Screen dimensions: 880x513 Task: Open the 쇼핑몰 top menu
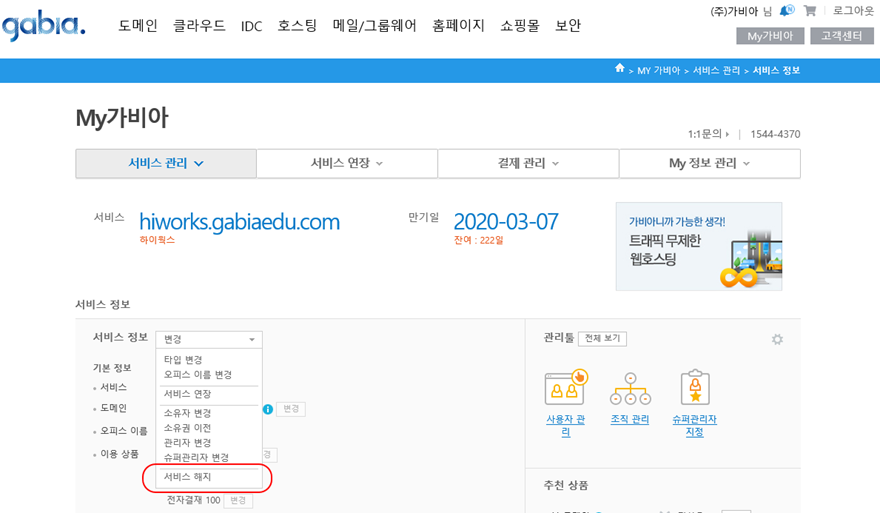pyautogui.click(x=520, y=26)
